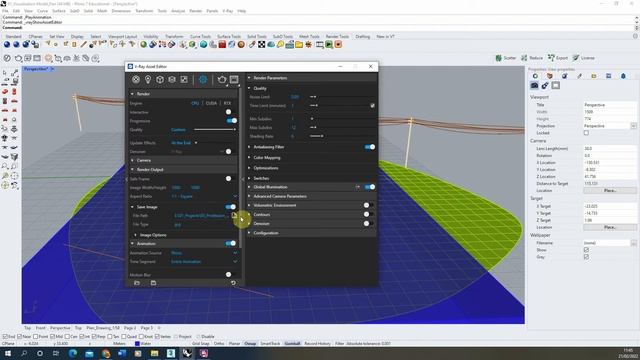
Task: Open material properties icon in Properties panel
Action: pyautogui.click(x=545, y=85)
